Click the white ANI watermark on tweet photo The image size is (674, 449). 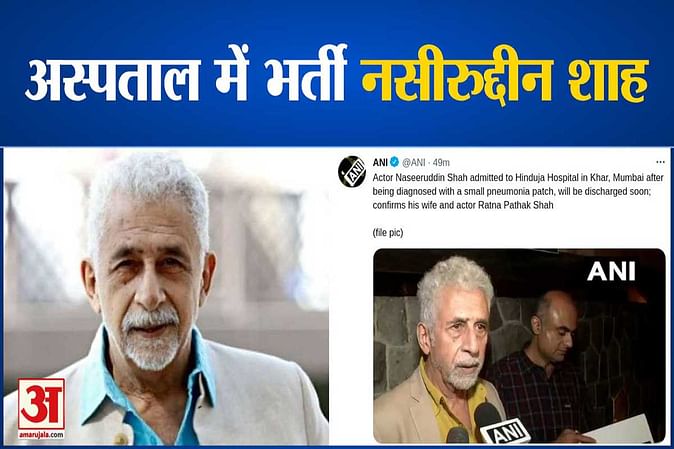pos(611,272)
